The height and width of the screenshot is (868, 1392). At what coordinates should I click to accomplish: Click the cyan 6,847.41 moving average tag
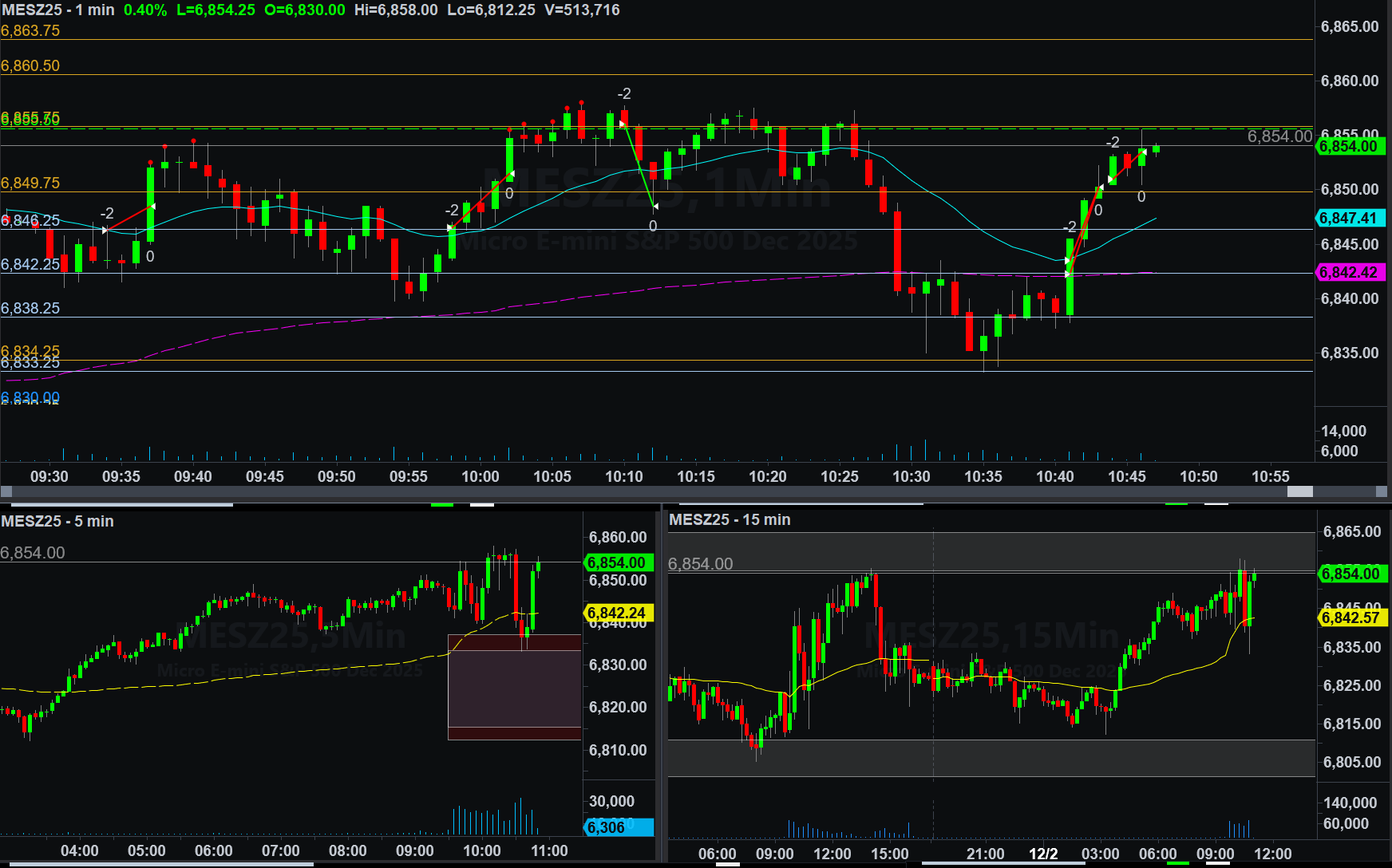(x=1349, y=218)
